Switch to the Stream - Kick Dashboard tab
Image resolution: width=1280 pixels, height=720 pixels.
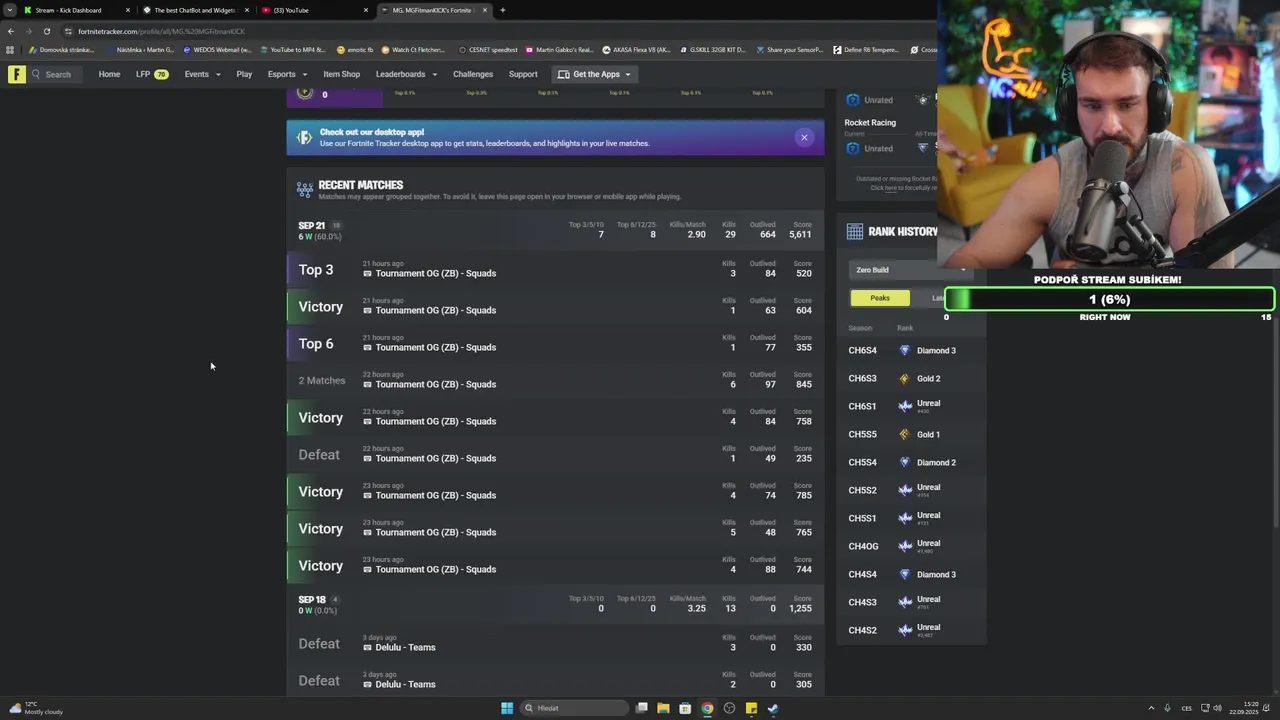(x=75, y=10)
